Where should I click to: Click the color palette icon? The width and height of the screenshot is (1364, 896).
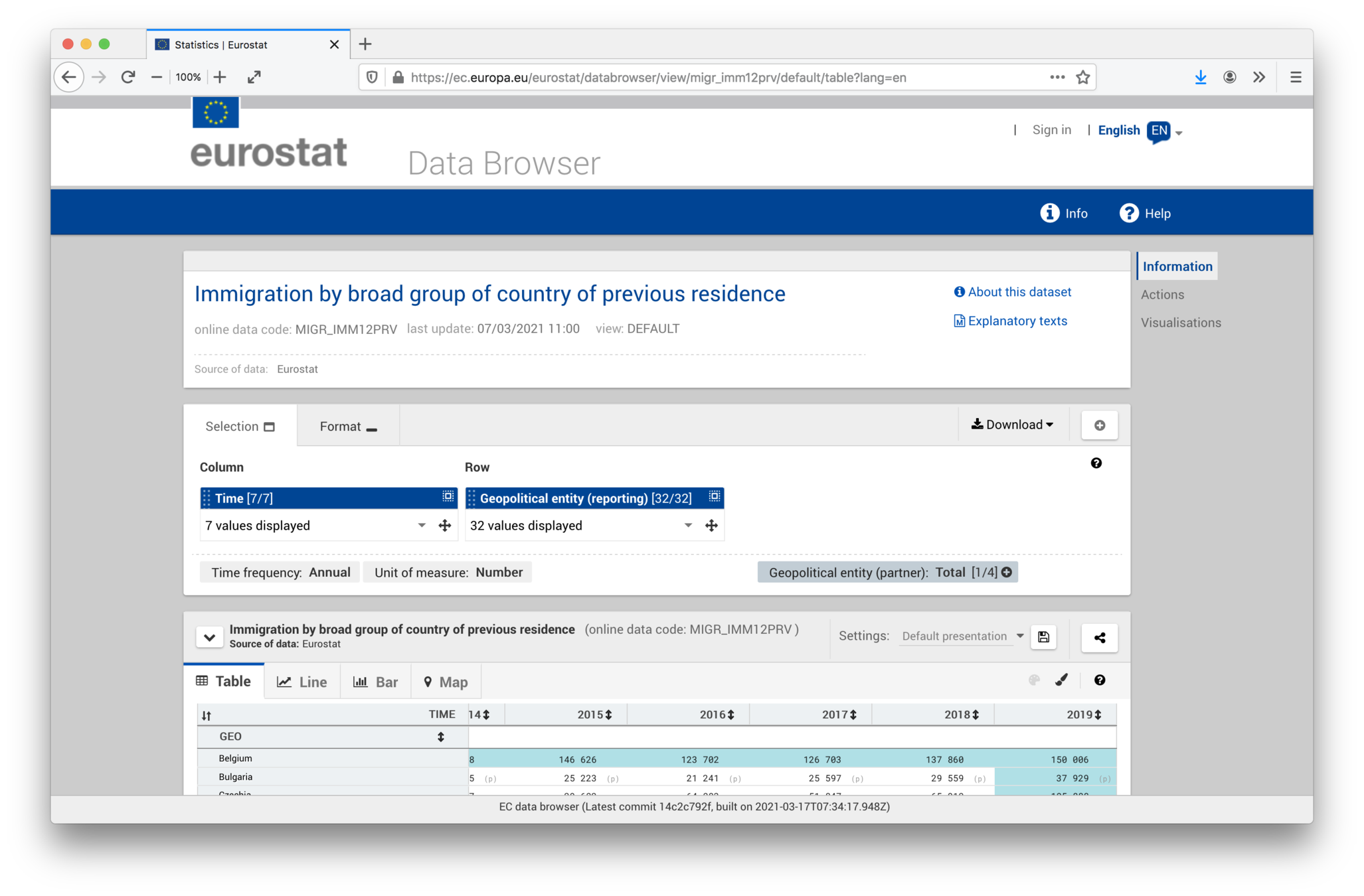pyautogui.click(x=1033, y=680)
